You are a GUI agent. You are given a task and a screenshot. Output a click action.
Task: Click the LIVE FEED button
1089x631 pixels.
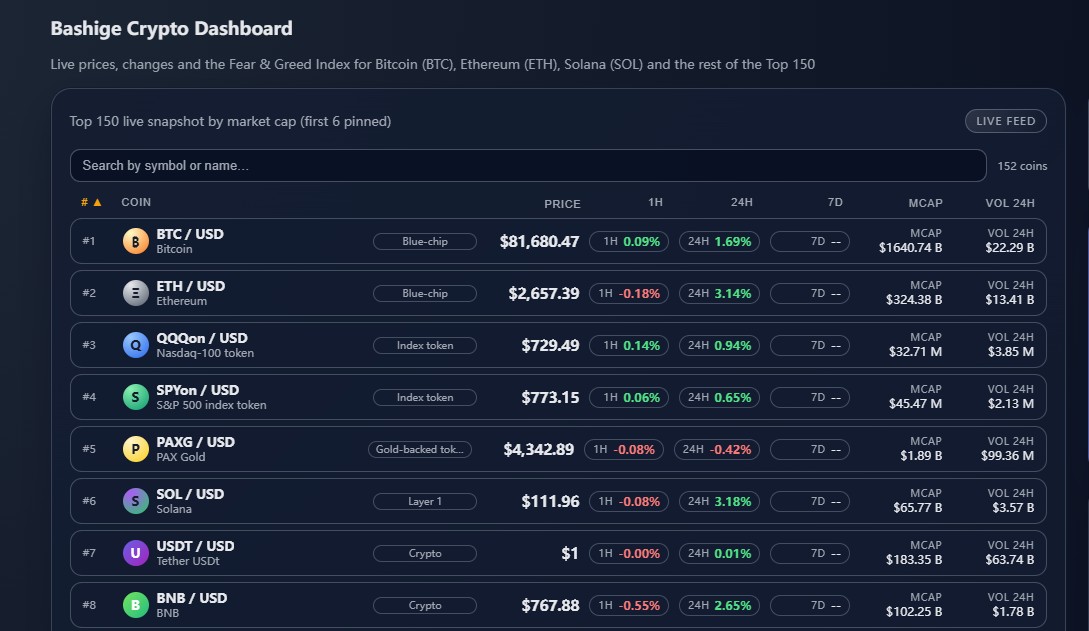(1005, 121)
